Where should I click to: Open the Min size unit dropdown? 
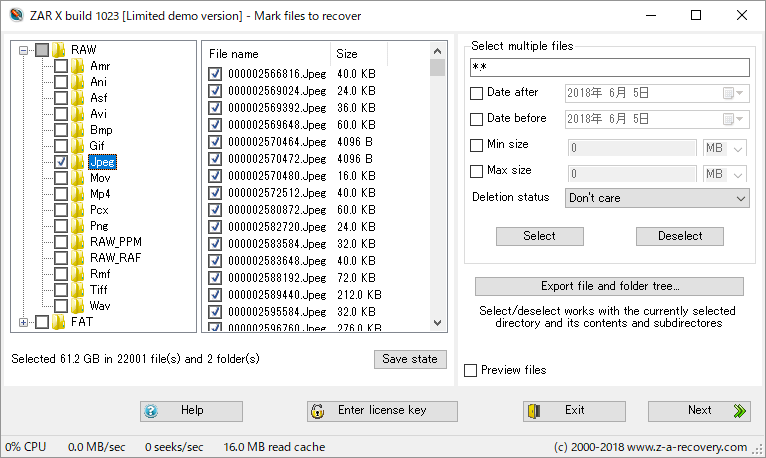click(x=725, y=148)
